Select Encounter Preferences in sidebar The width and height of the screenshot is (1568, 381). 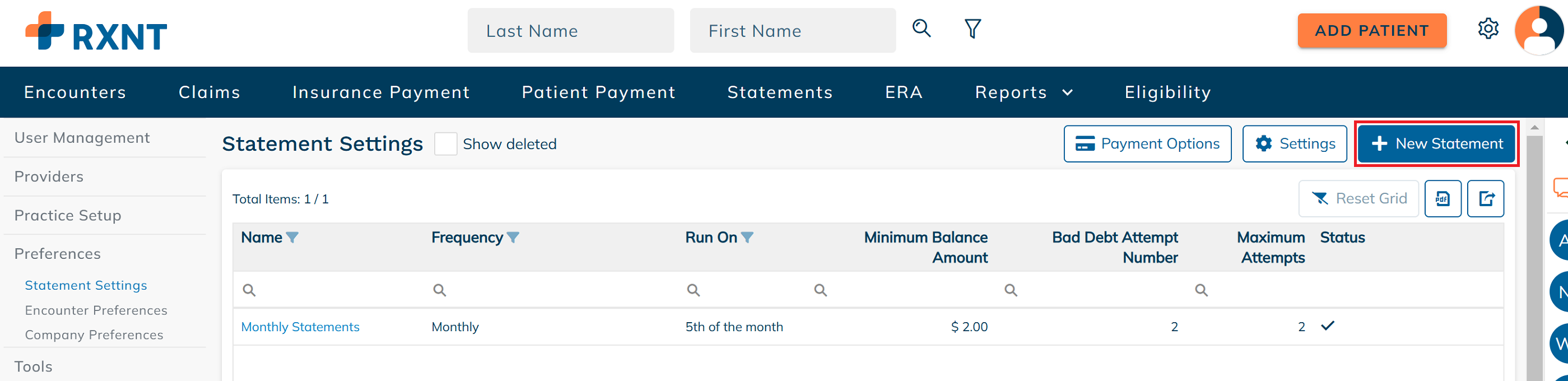(96, 310)
